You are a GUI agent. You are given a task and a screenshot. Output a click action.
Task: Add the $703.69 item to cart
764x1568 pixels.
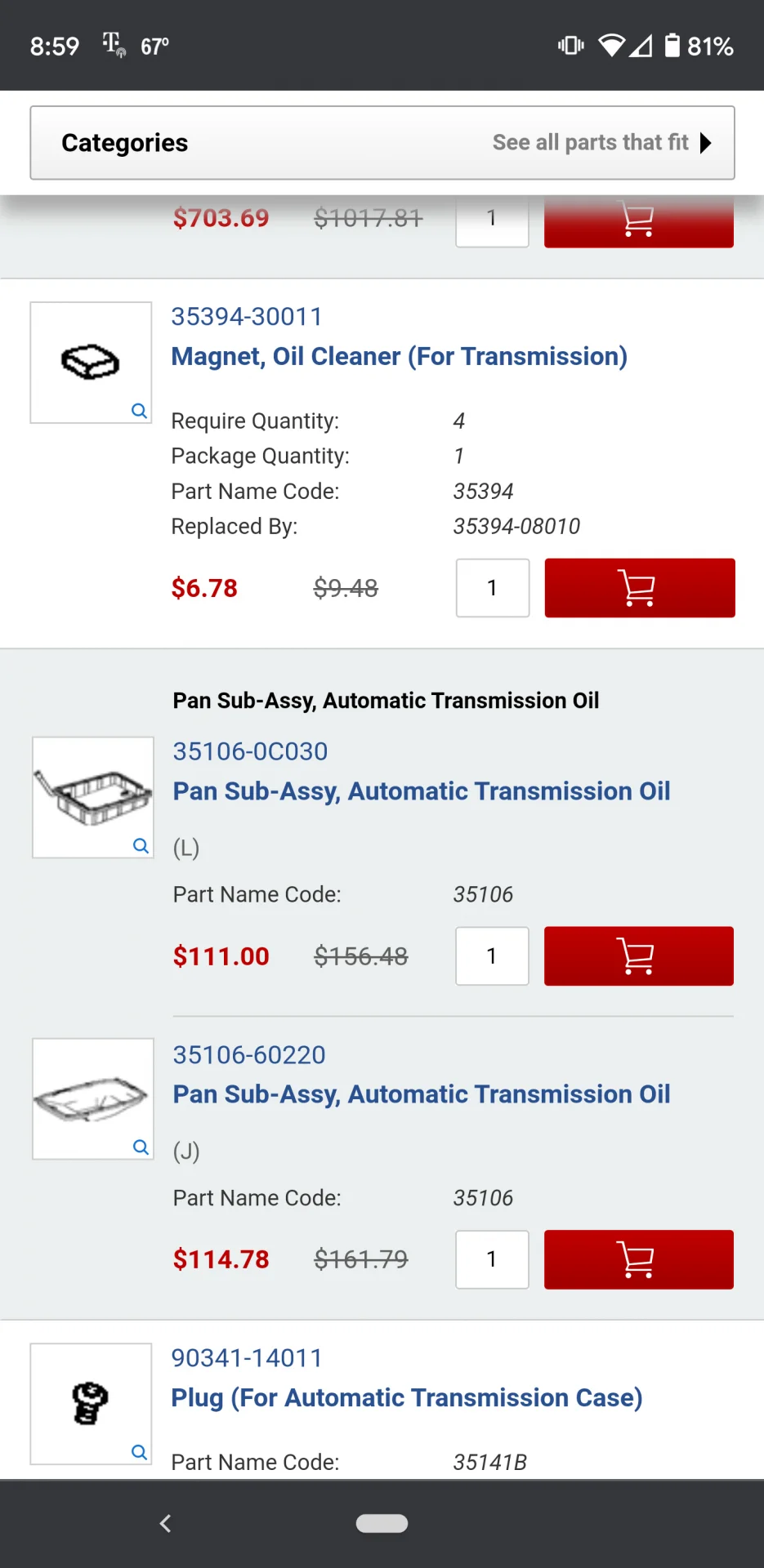click(x=638, y=221)
